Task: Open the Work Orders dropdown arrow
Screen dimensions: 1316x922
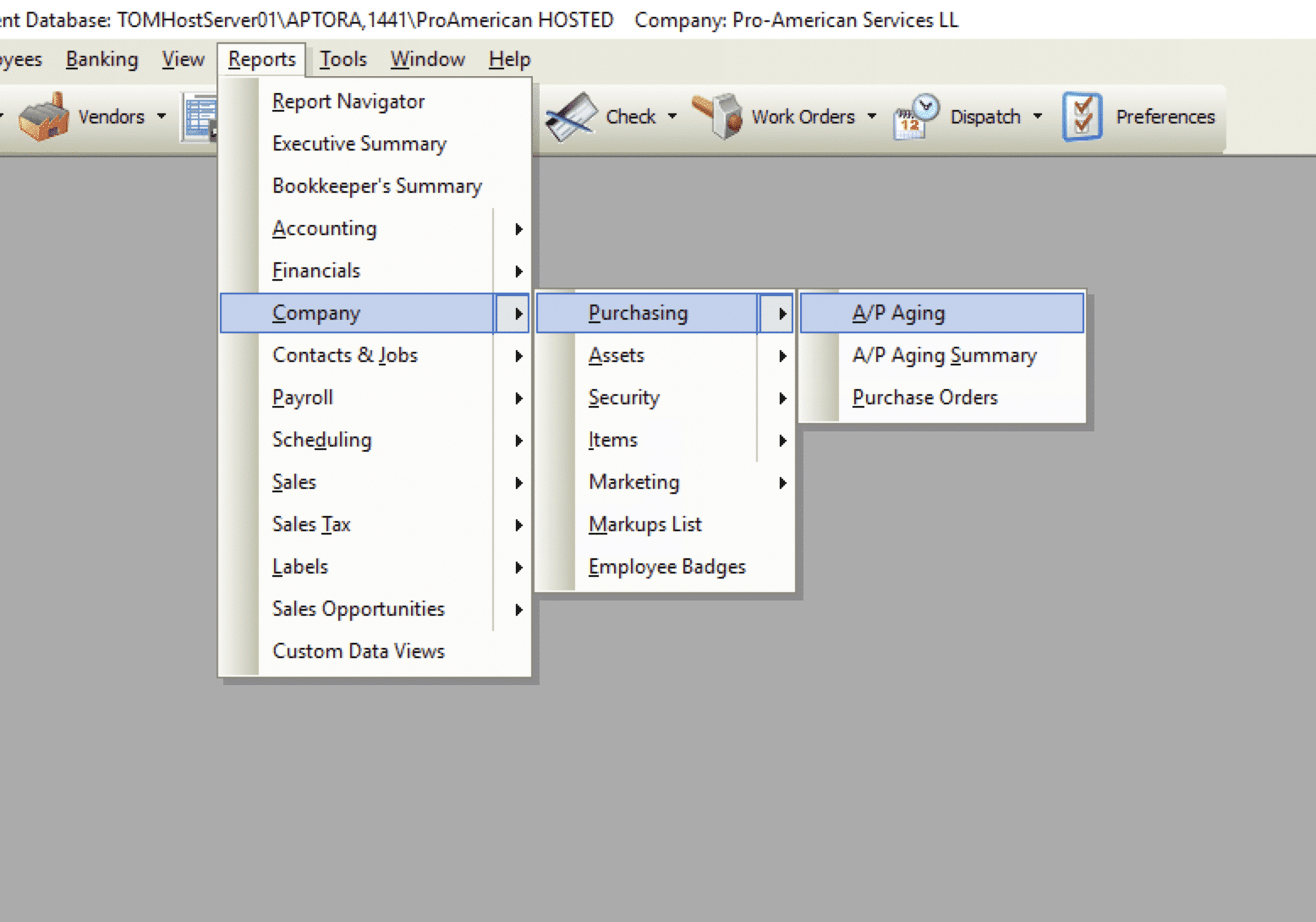Action: [x=872, y=117]
